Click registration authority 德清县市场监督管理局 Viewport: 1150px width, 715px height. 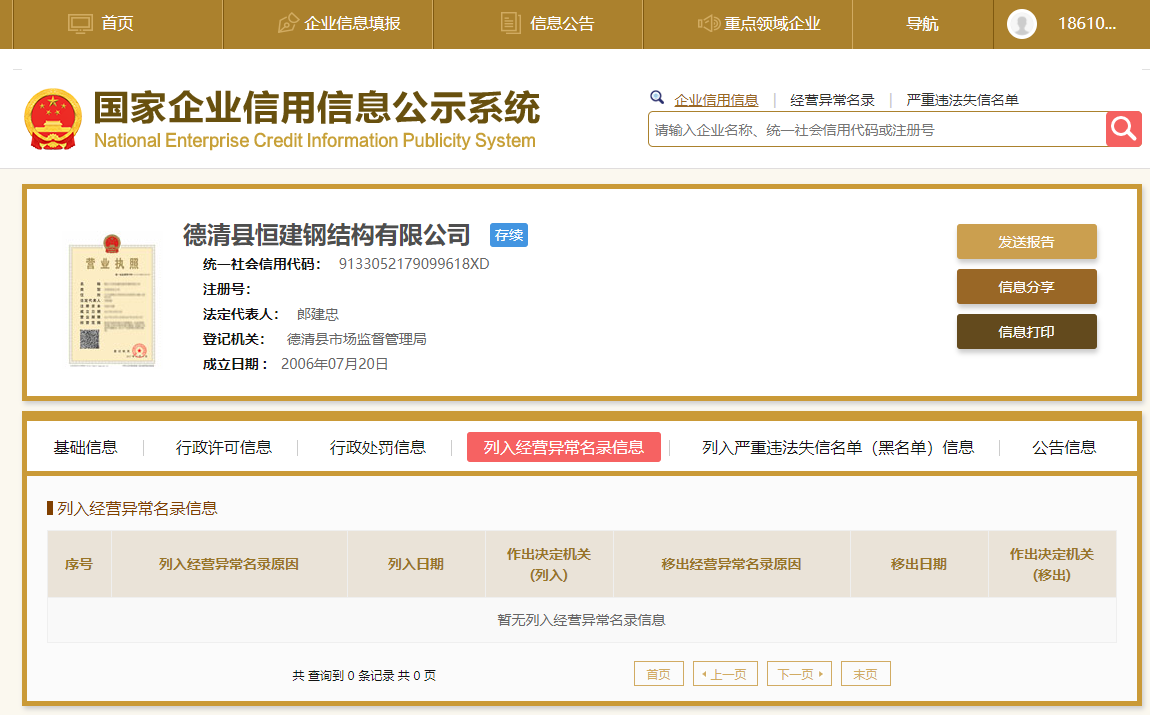point(356,340)
